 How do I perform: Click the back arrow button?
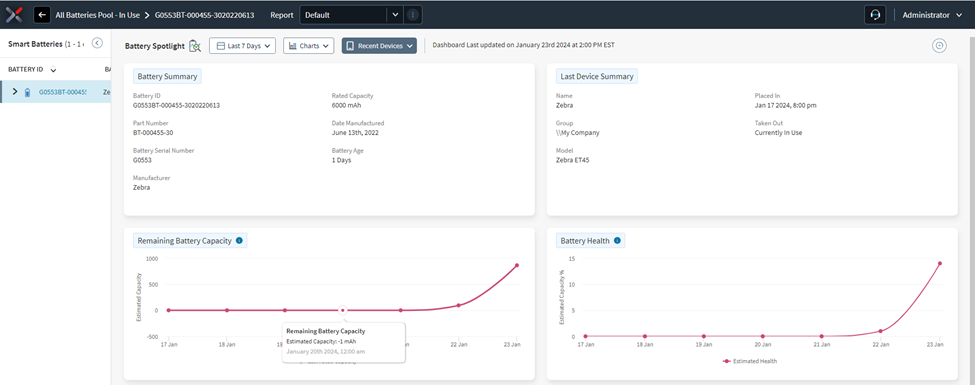tap(42, 15)
